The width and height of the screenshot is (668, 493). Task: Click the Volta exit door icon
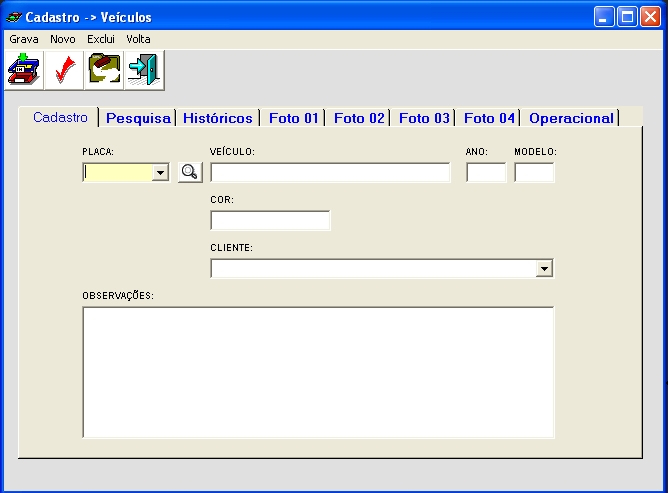coord(144,71)
